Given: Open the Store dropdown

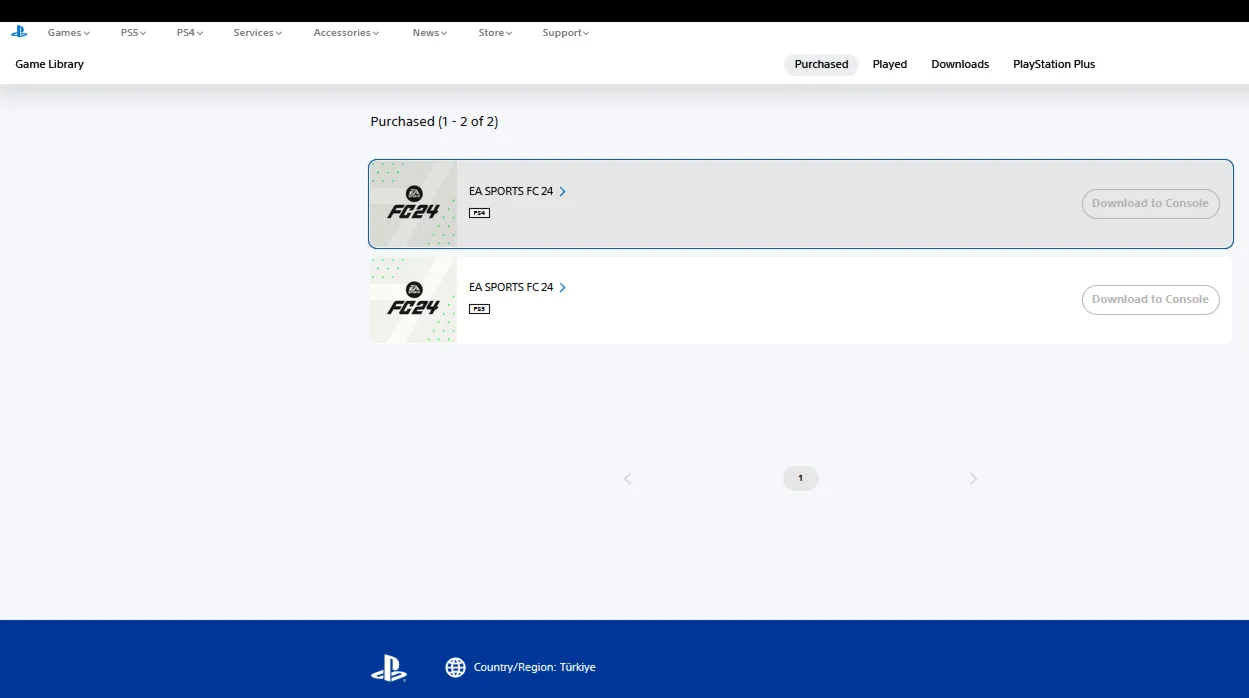Looking at the screenshot, I should tap(495, 33).
